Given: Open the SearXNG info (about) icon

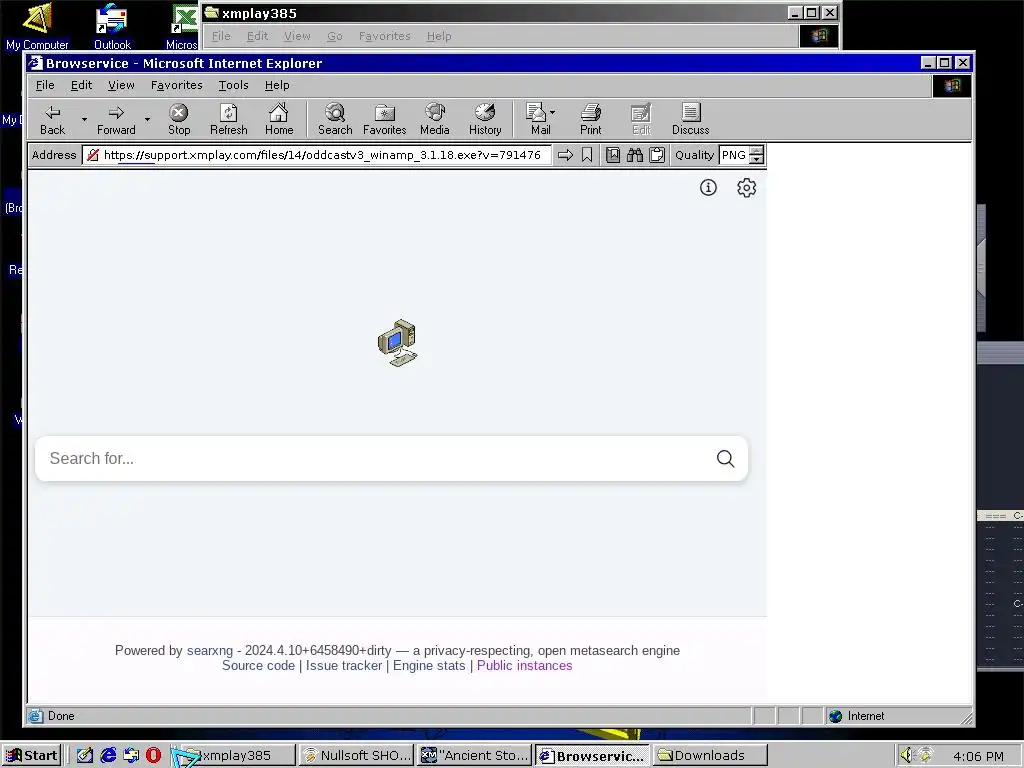Looking at the screenshot, I should click(708, 187).
